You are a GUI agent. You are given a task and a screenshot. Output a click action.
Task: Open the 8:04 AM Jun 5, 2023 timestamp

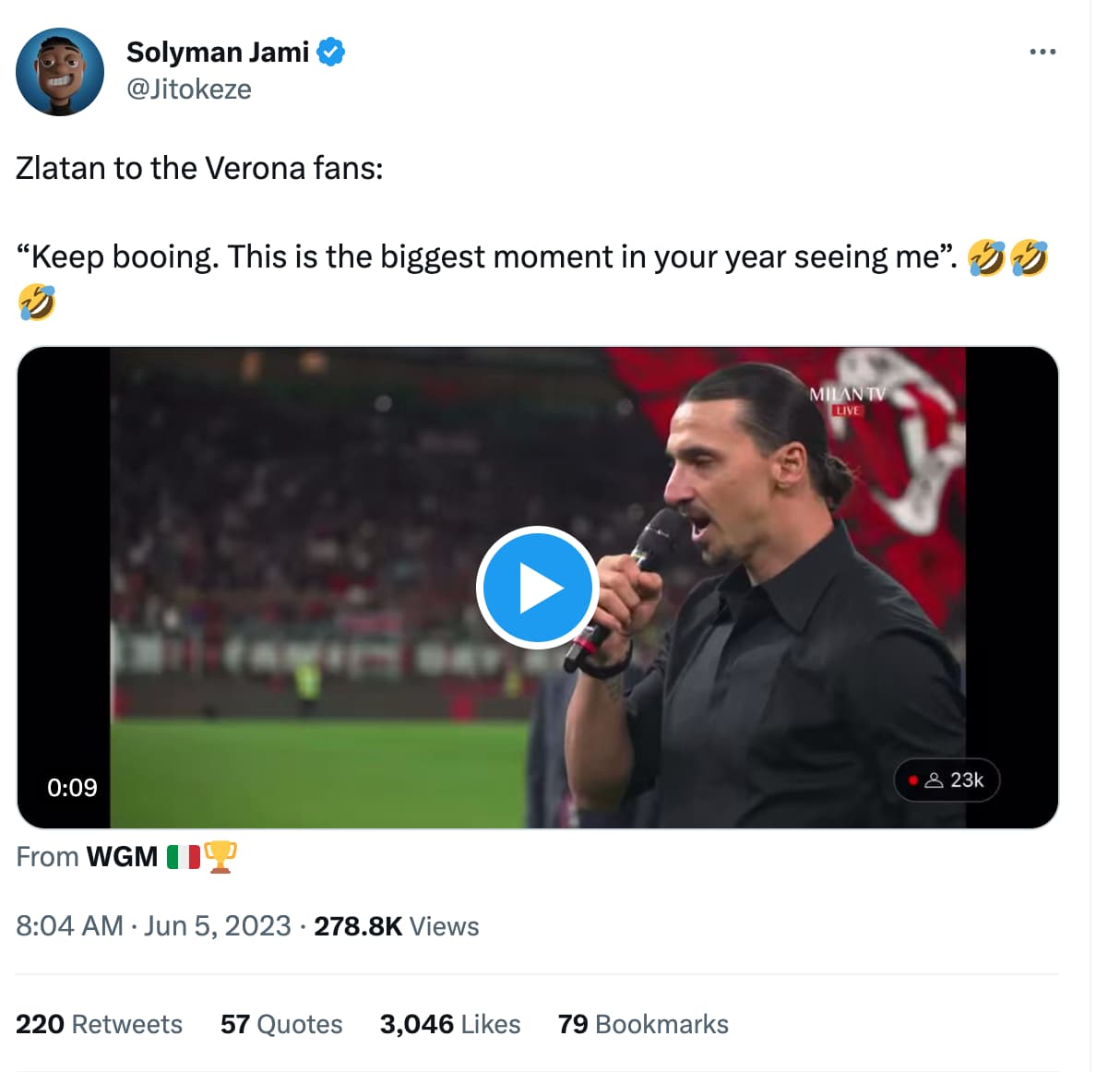[153, 926]
